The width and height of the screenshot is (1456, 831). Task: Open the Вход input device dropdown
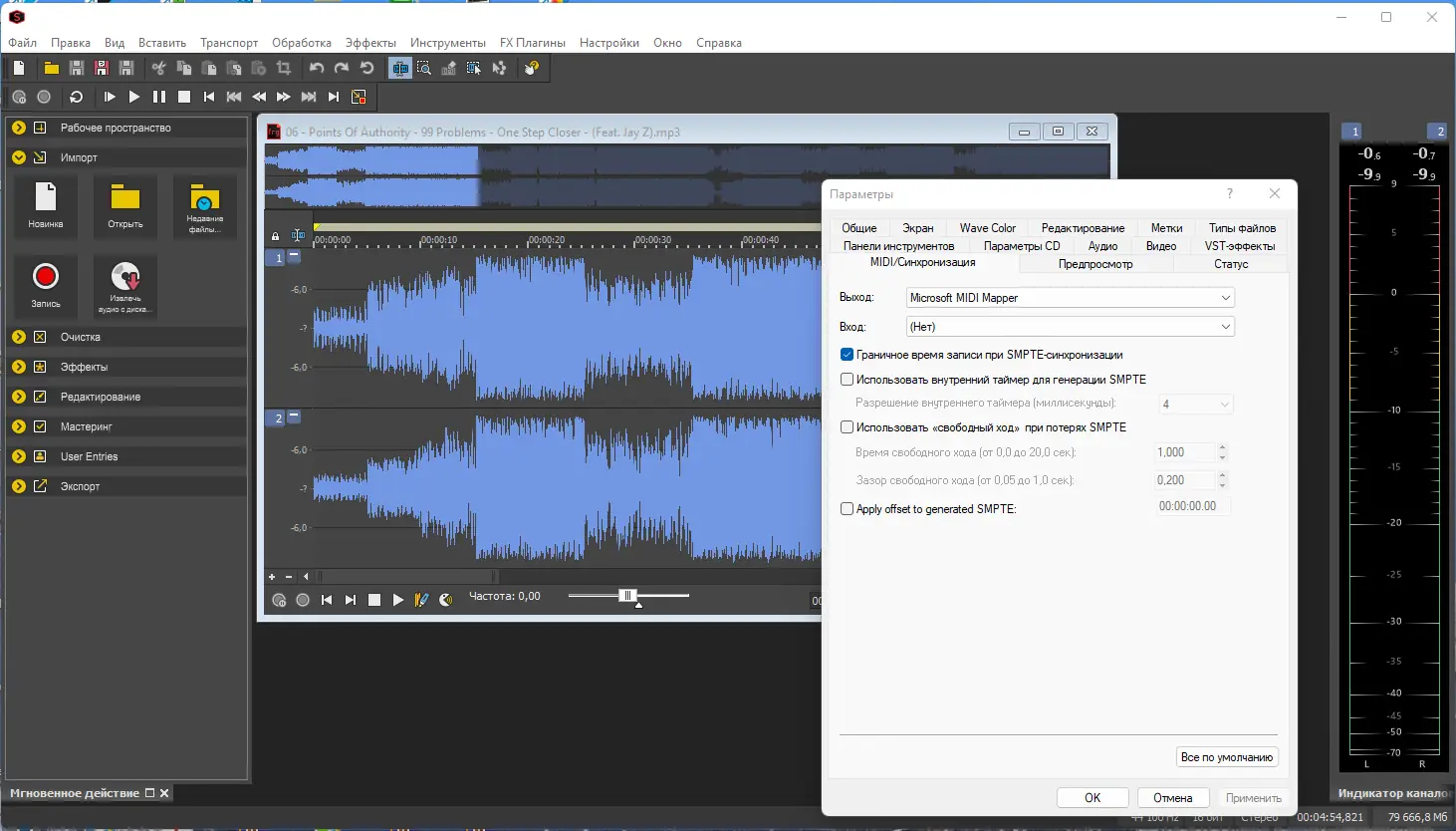coord(1070,327)
